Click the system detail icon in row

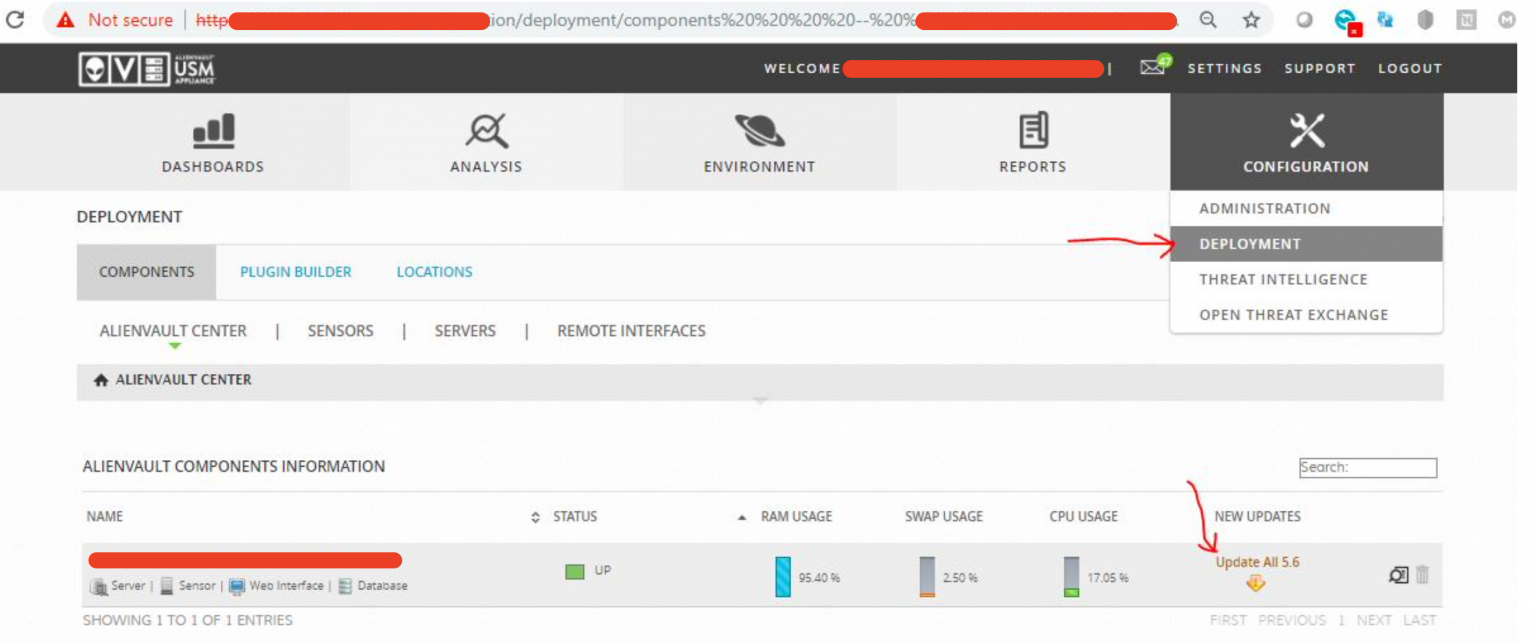(1398, 575)
